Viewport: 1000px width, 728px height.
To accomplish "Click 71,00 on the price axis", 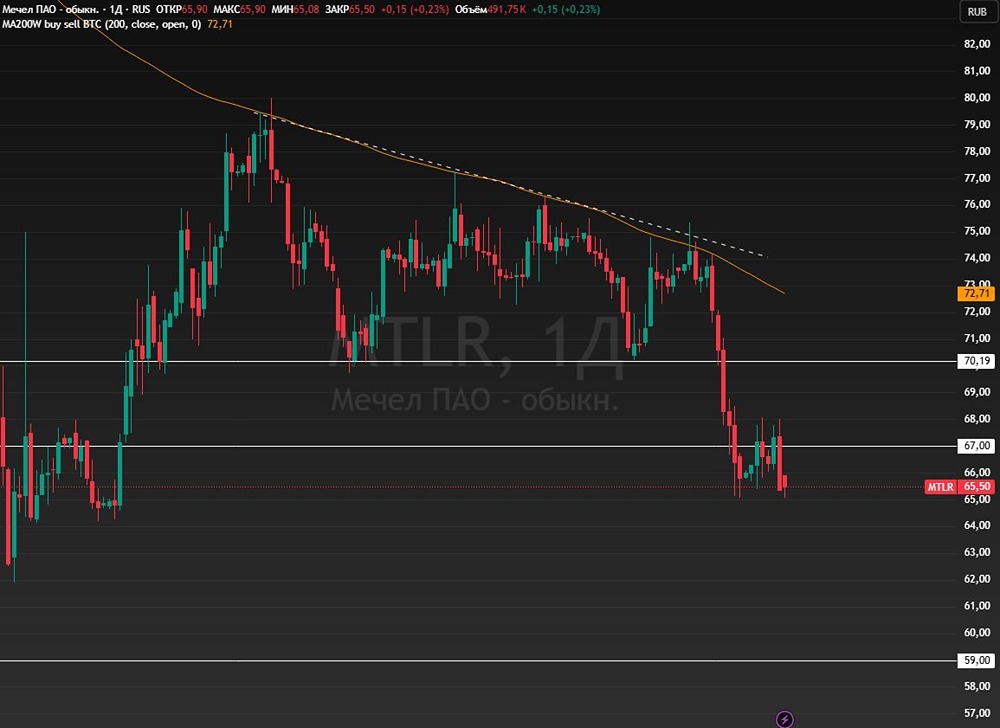I will pyautogui.click(x=977, y=338).
